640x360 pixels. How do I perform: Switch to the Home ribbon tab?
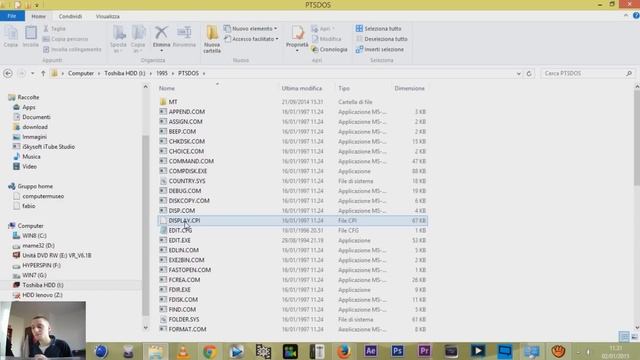click(x=38, y=16)
